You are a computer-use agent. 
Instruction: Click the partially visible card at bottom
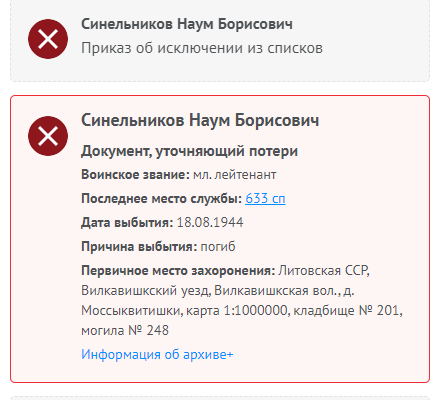220,398
